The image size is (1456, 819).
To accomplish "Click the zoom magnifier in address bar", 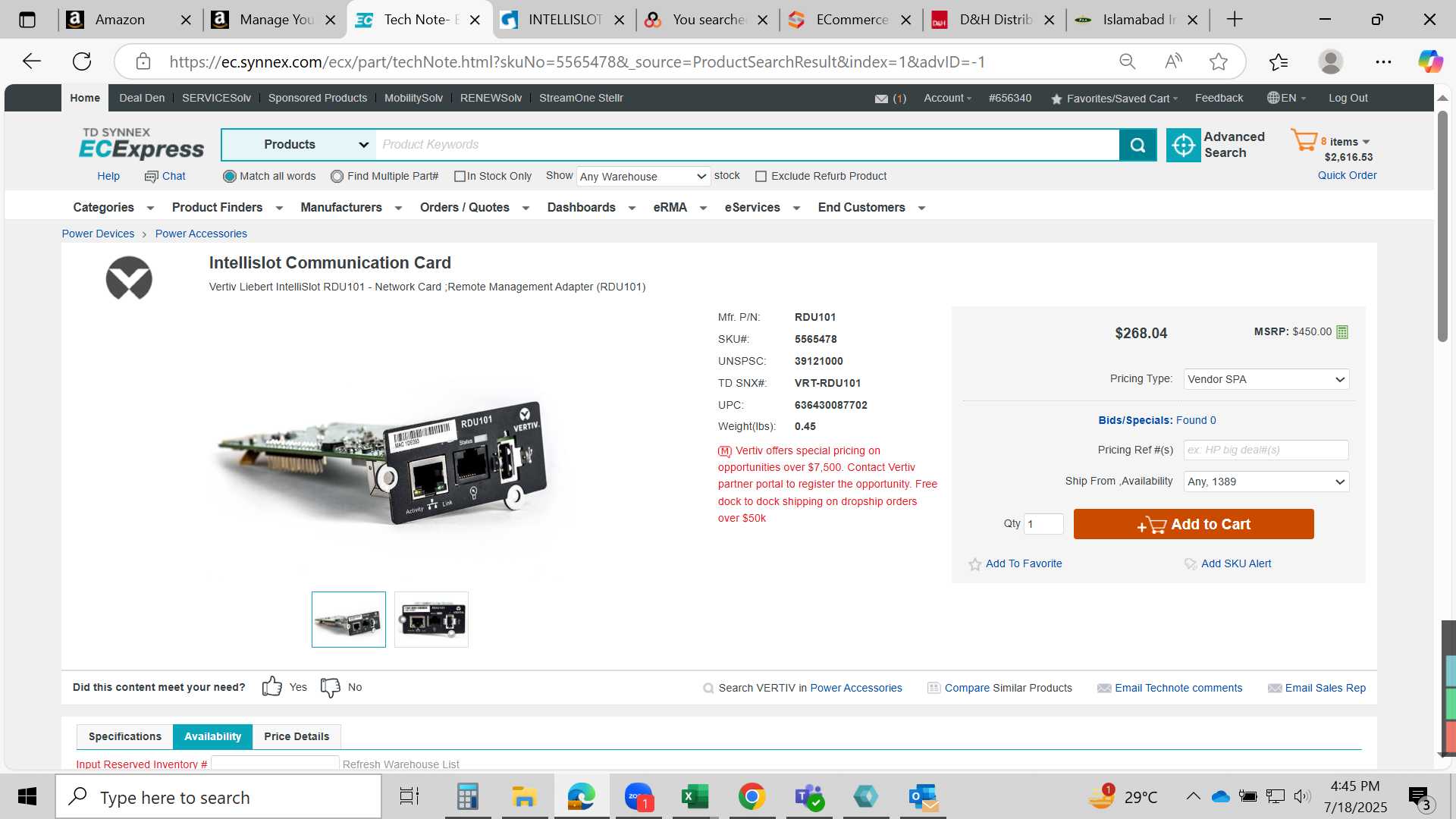I will click(x=1128, y=61).
